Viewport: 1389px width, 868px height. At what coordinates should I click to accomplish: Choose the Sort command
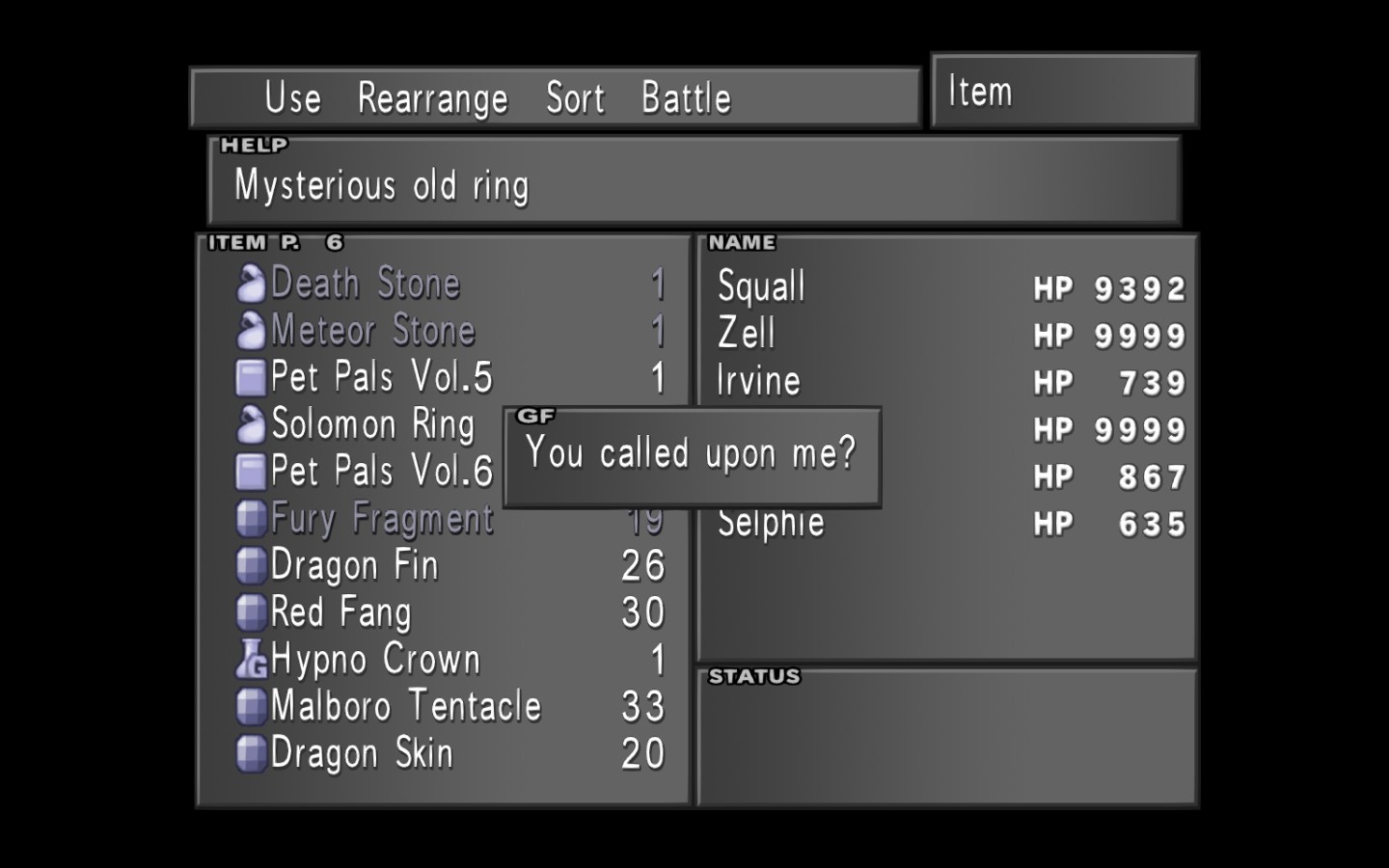(575, 97)
